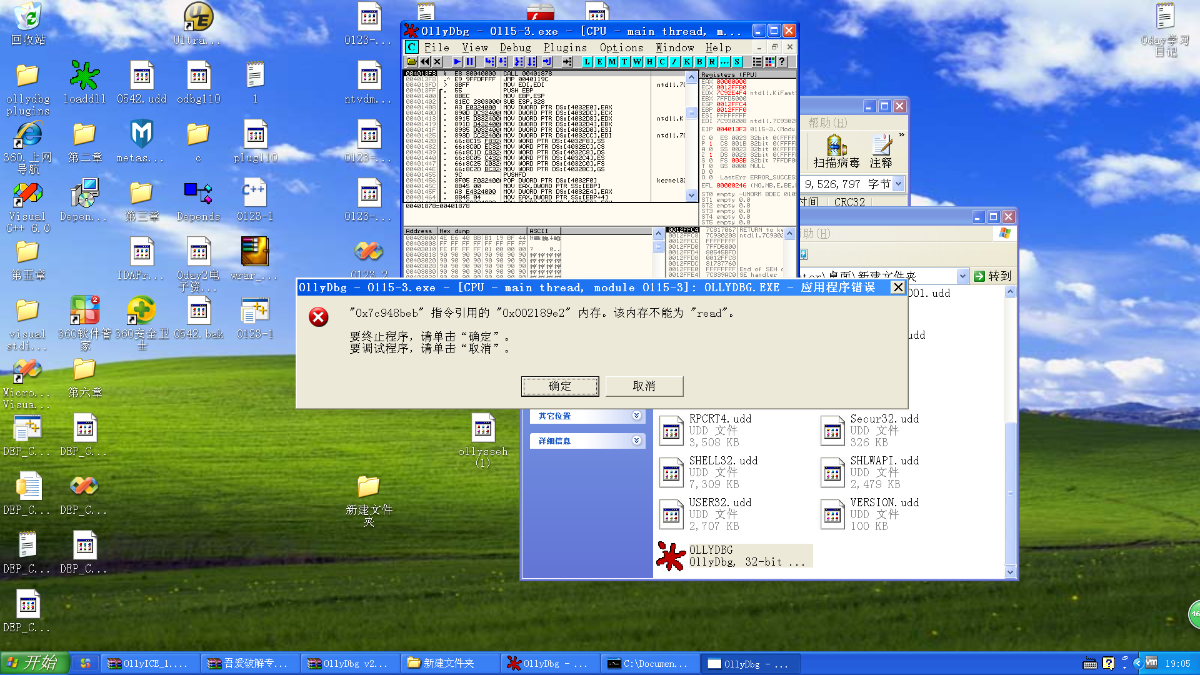Image resolution: width=1200 pixels, height=675 pixels.
Task: Show Breakpoints with B button
Action: (x=699, y=62)
